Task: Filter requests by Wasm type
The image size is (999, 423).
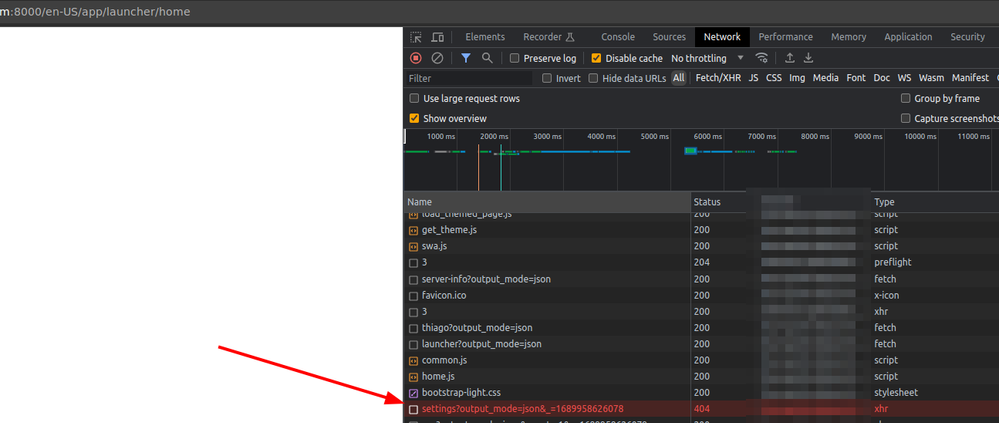Action: (931, 78)
